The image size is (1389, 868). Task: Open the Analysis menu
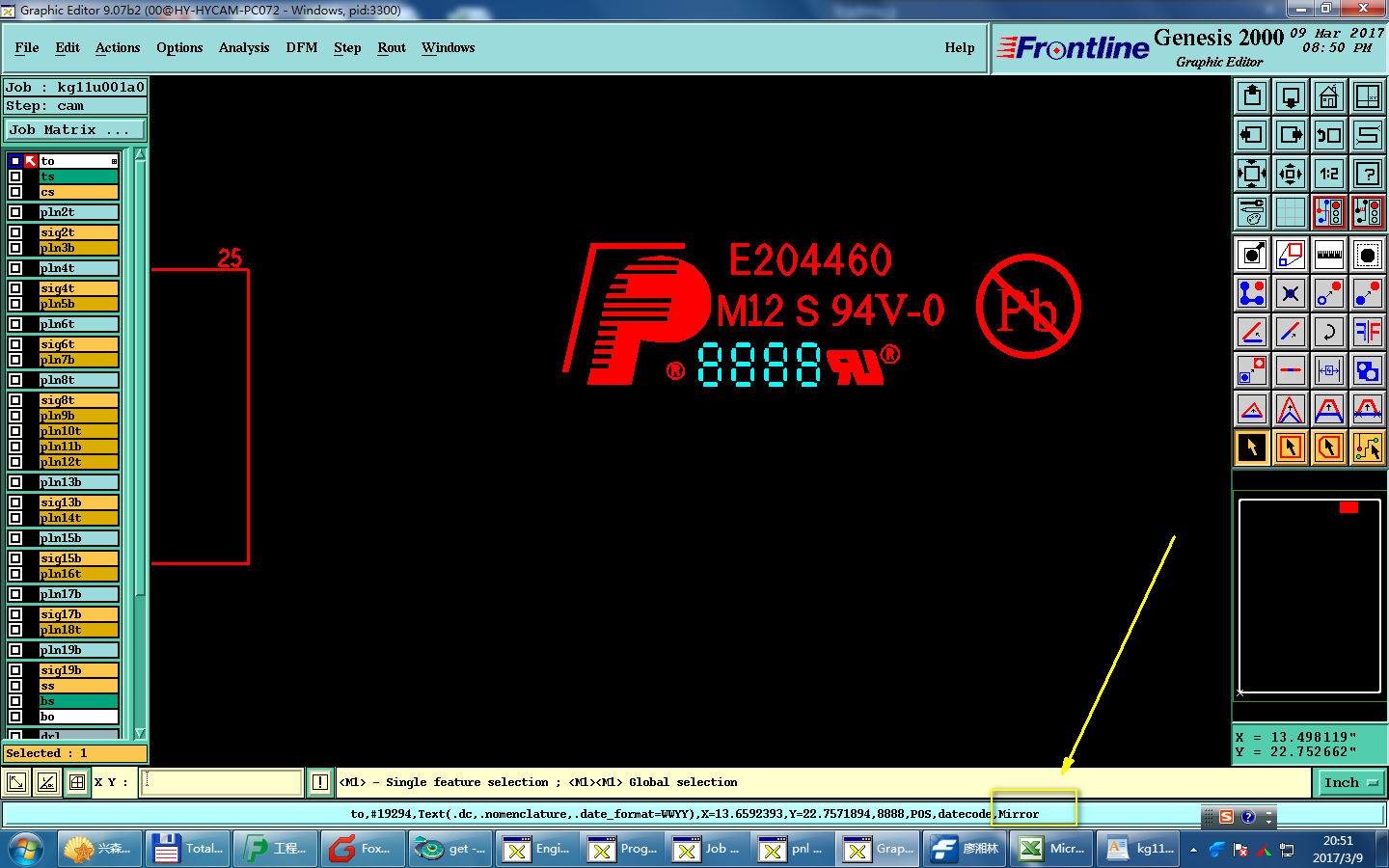click(x=244, y=47)
